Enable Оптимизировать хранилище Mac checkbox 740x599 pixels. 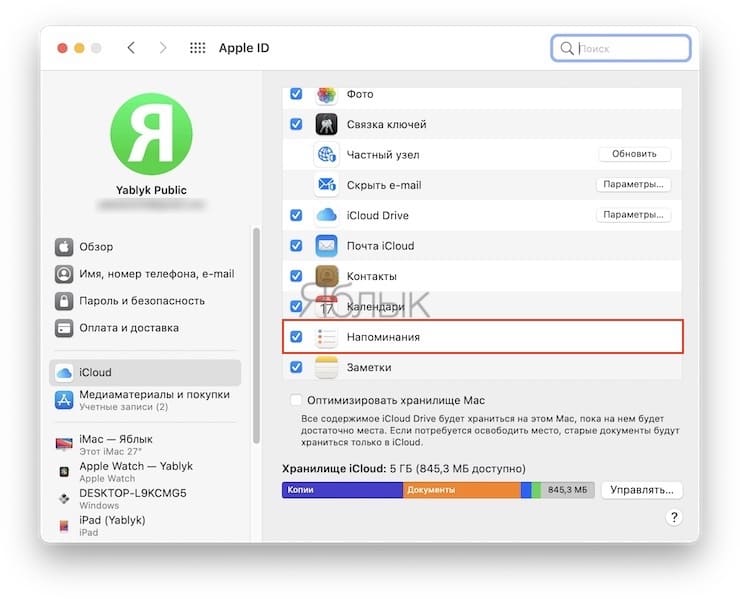(296, 400)
